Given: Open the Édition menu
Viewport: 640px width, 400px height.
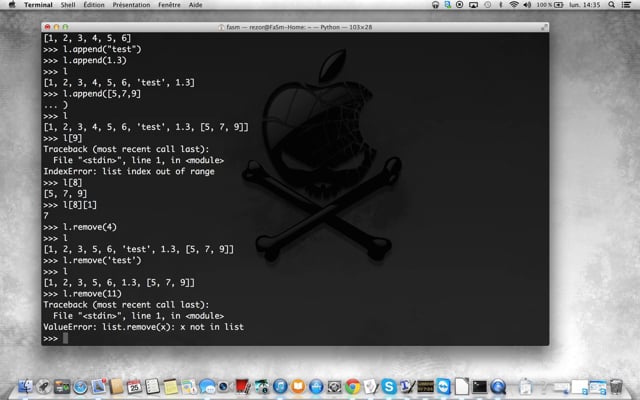Looking at the screenshot, I should pyautogui.click(x=94, y=5).
